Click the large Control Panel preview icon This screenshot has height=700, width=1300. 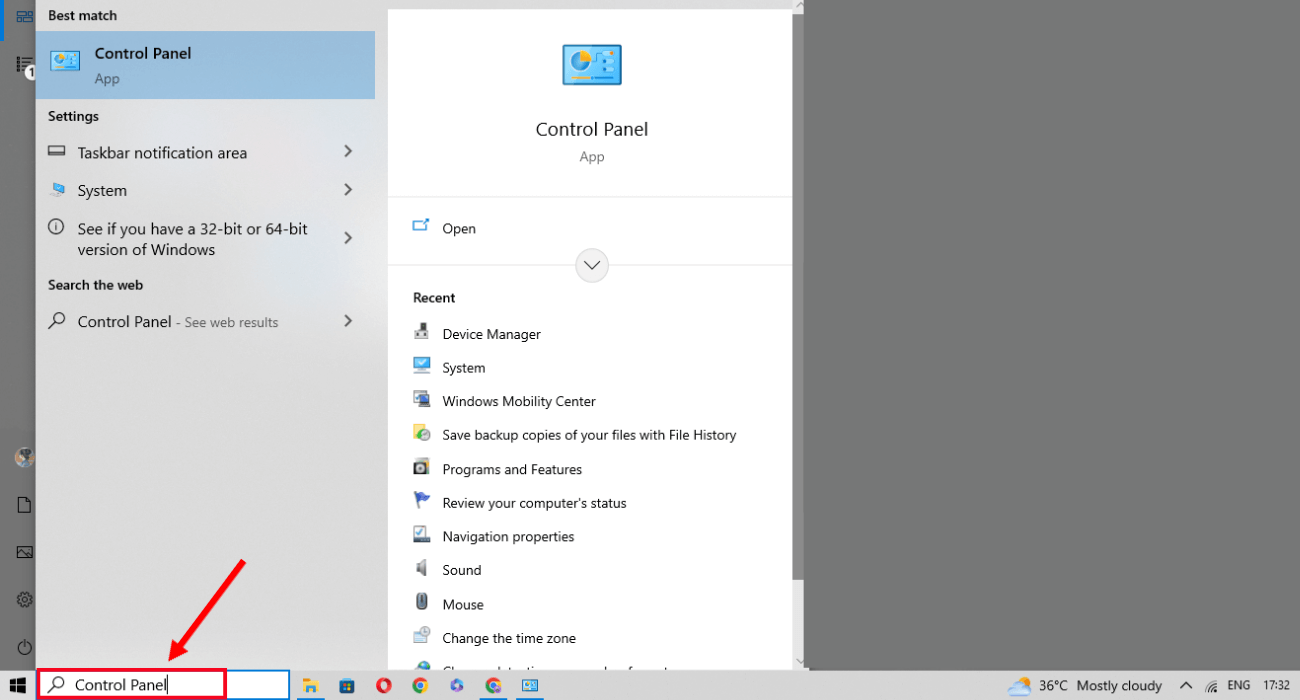[x=591, y=65]
